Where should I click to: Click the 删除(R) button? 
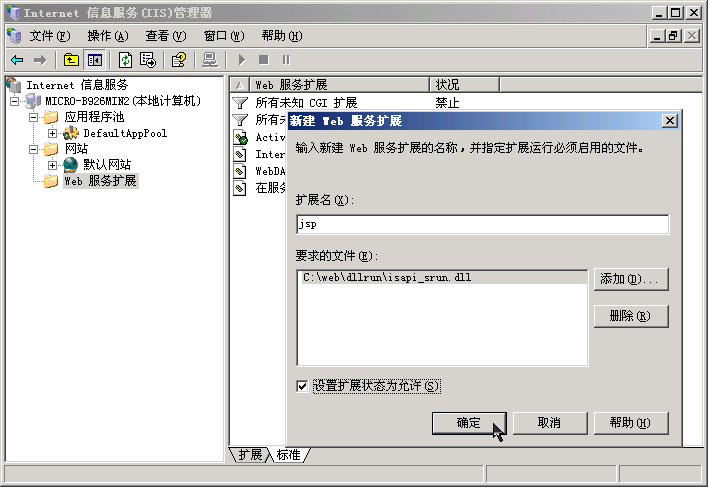pyautogui.click(x=630, y=316)
